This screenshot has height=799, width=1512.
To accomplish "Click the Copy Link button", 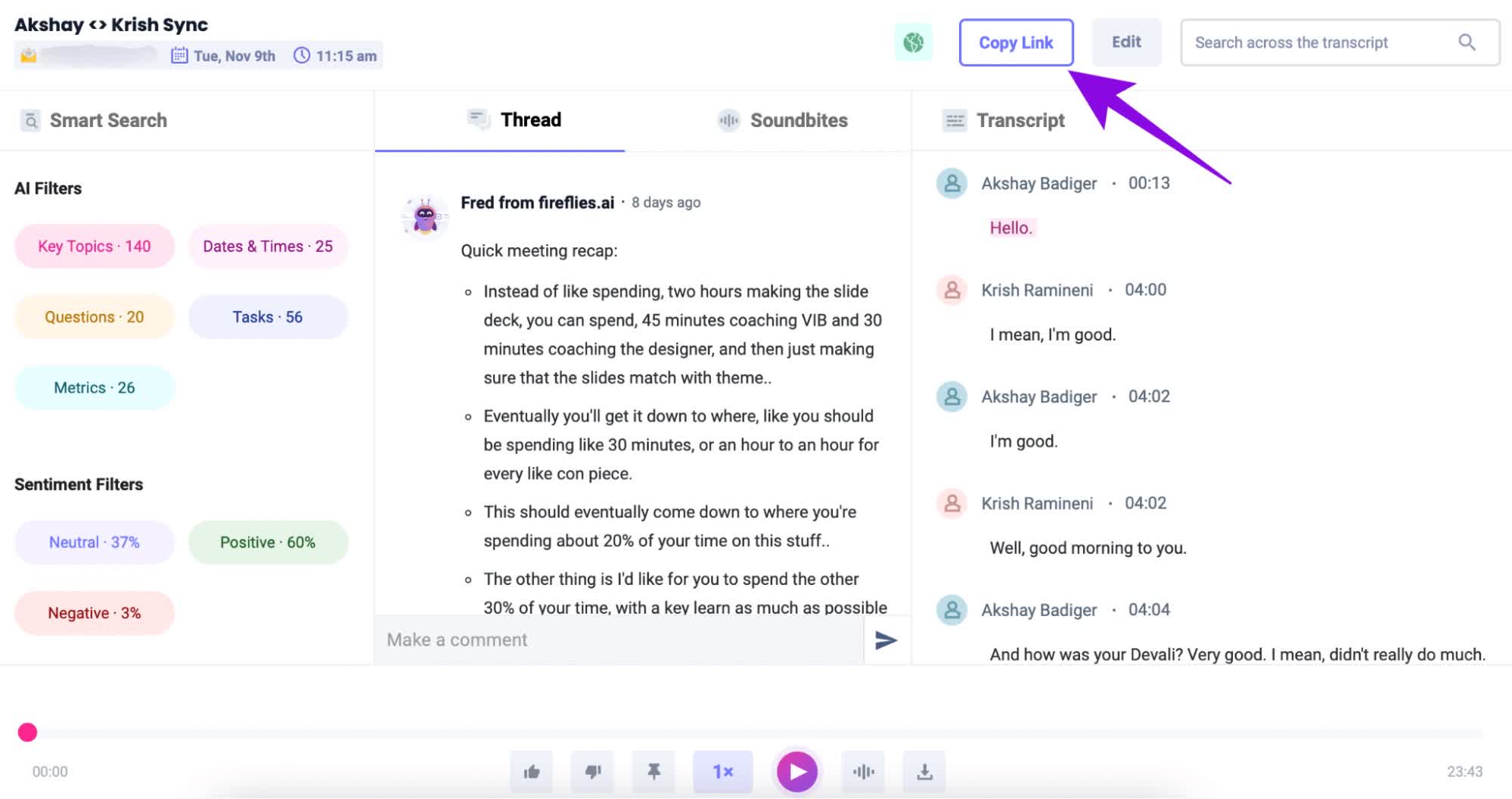I will [x=1016, y=42].
